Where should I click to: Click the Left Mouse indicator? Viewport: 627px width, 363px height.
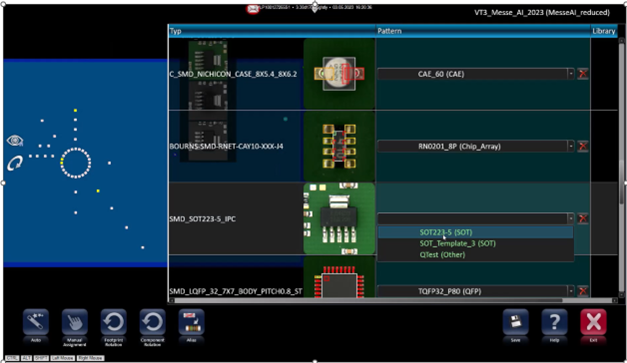pyautogui.click(x=62, y=358)
